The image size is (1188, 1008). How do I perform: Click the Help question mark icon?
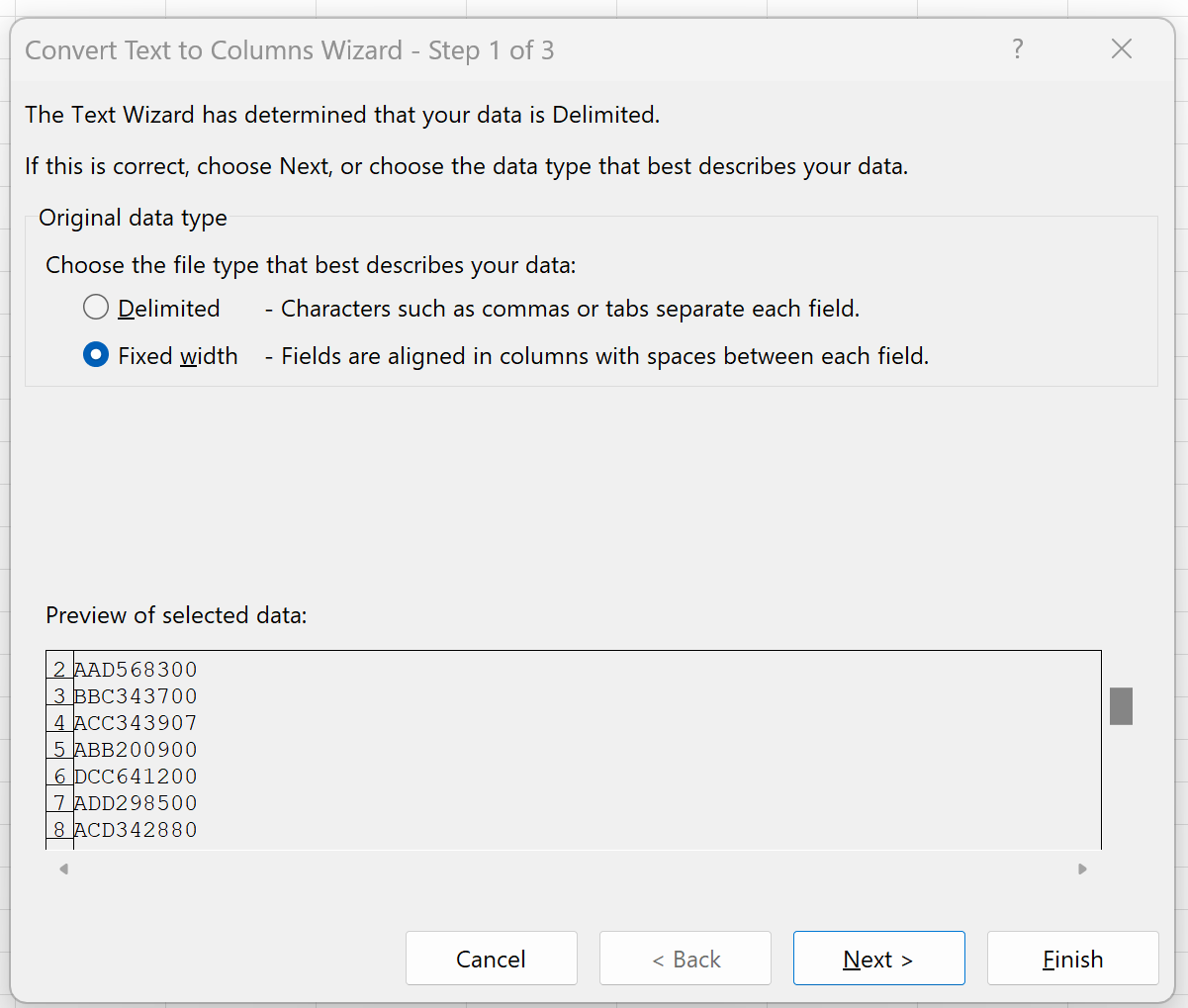1018,48
